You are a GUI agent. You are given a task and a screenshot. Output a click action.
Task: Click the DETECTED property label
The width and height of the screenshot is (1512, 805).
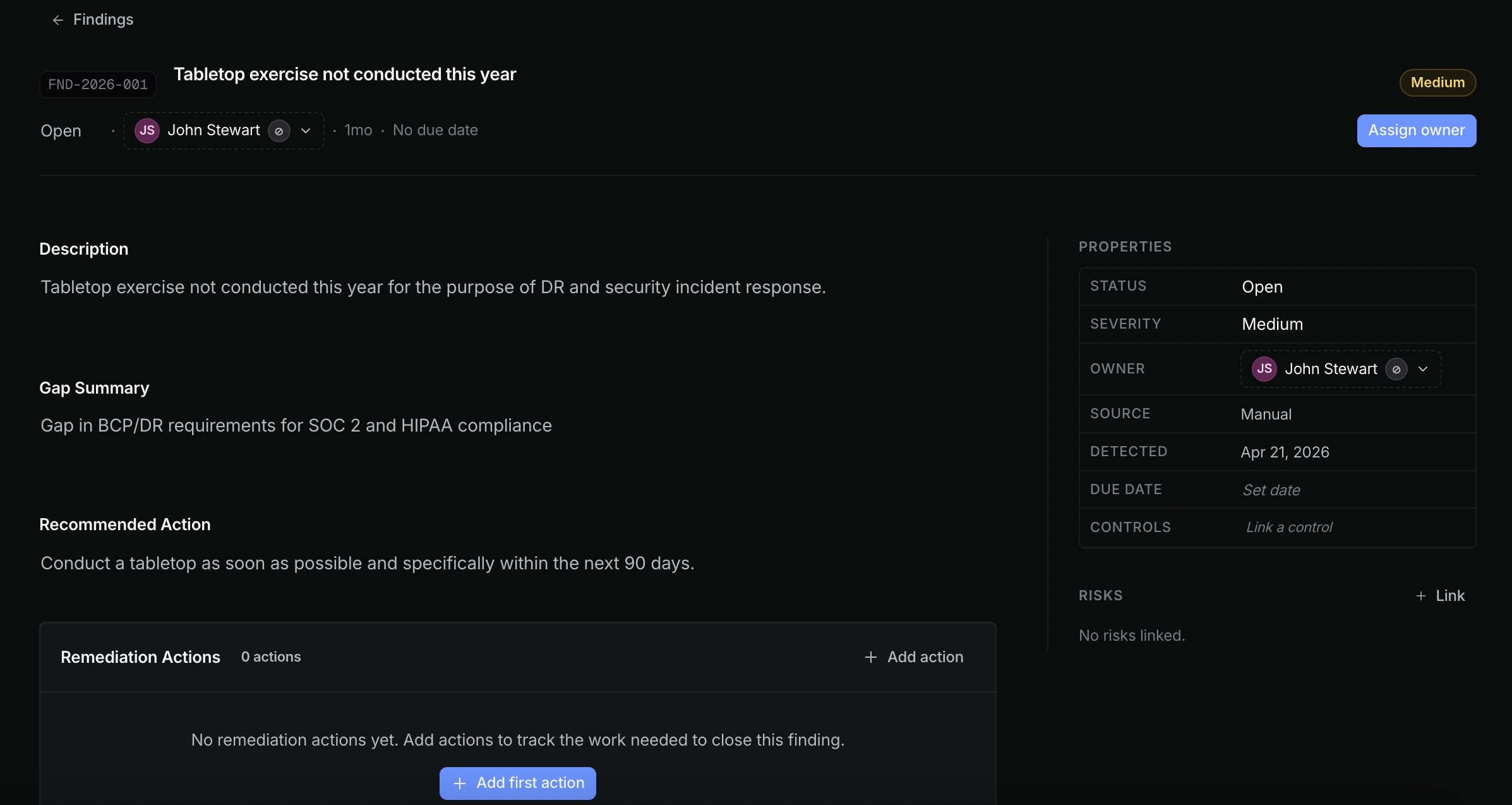point(1129,452)
